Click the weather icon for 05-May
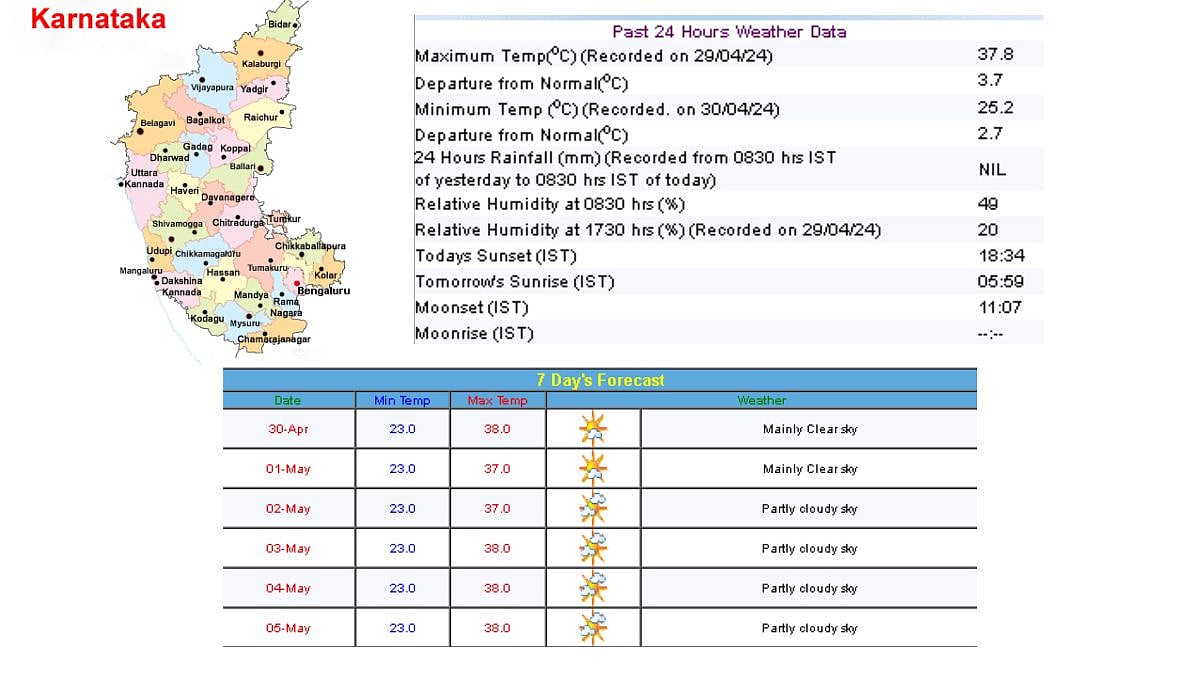 pyautogui.click(x=593, y=629)
